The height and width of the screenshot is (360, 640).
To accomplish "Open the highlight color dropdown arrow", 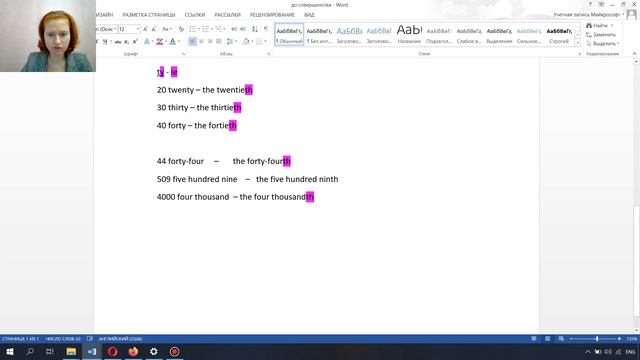I will (x=166, y=42).
